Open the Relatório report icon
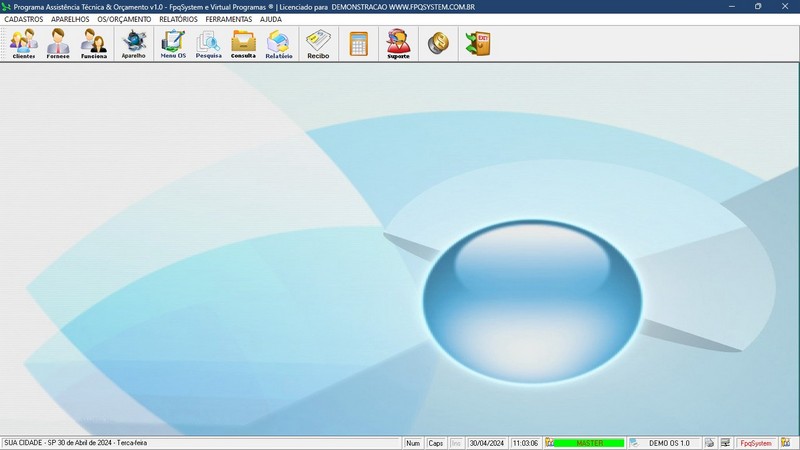This screenshot has height=450, width=800. click(x=279, y=44)
